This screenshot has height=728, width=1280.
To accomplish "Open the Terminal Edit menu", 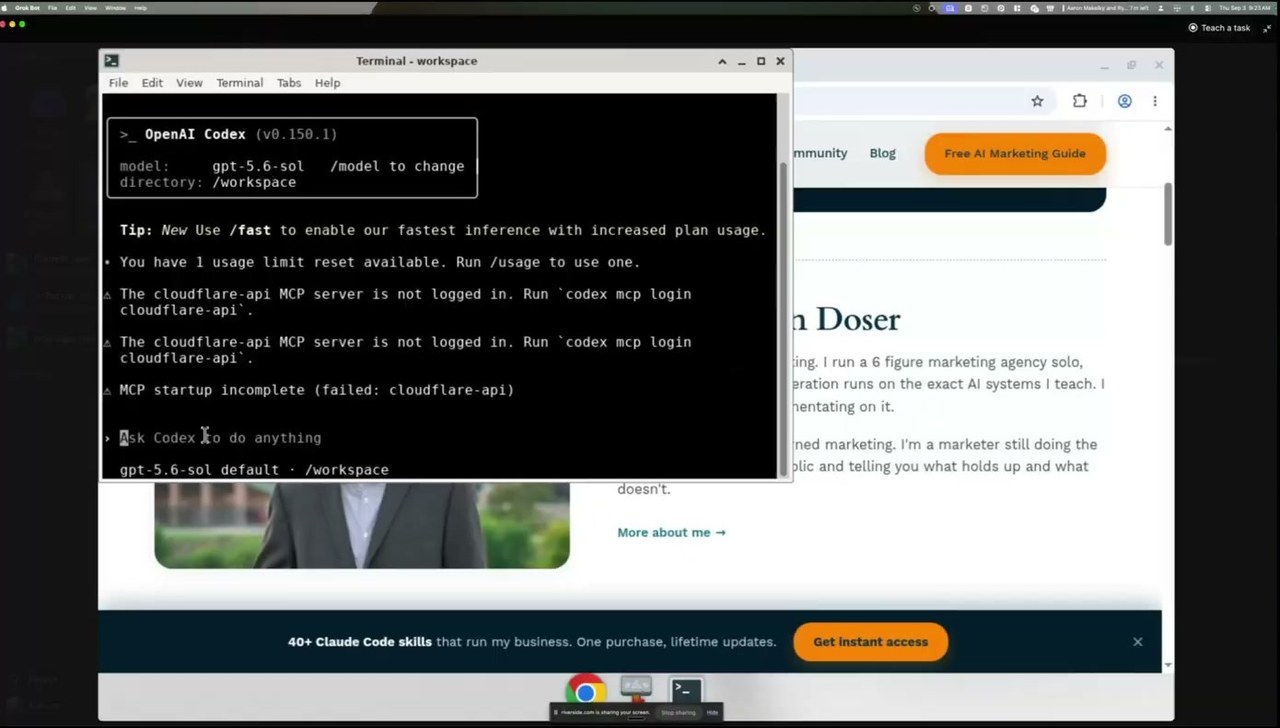I will [152, 83].
